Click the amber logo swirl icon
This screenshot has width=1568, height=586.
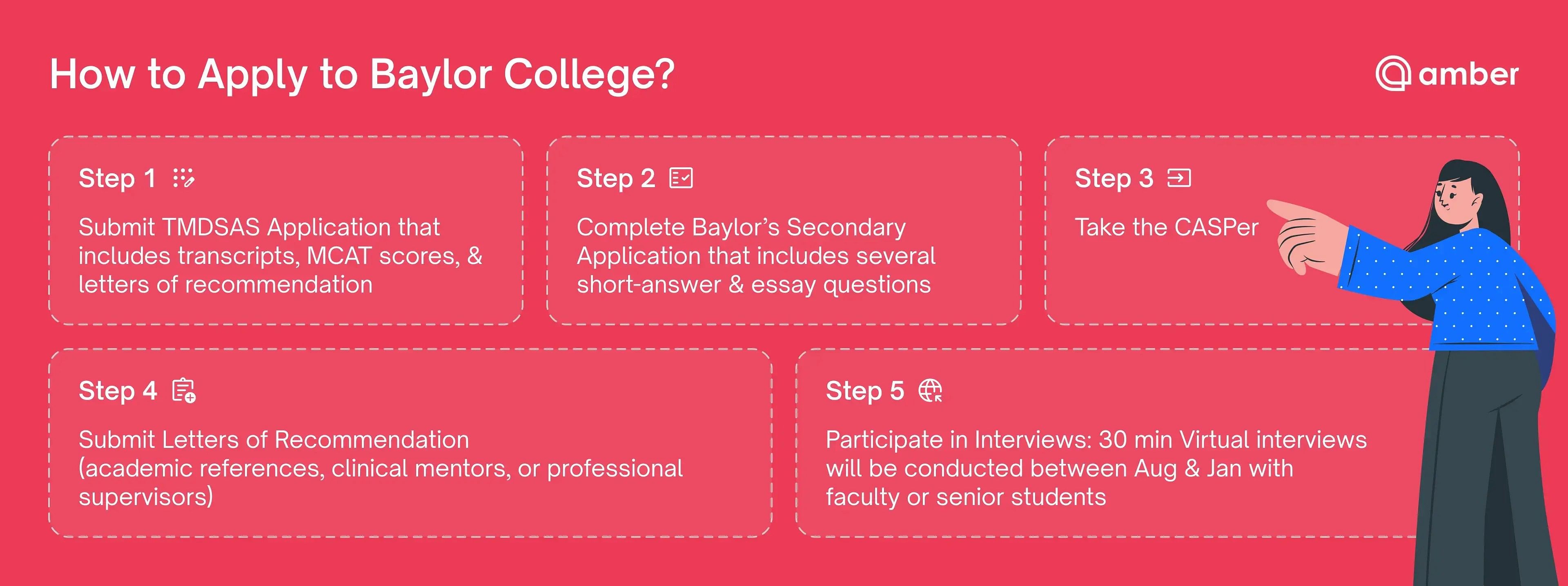click(x=1393, y=74)
